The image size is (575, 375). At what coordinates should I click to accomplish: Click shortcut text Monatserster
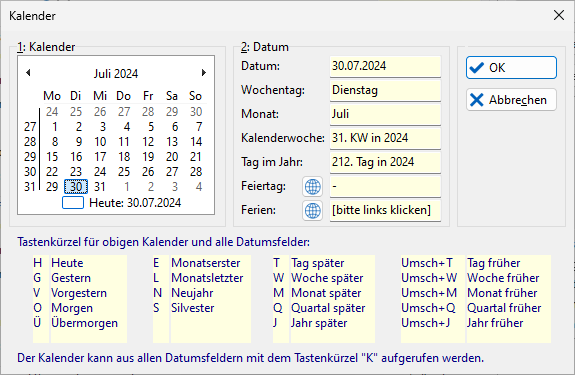[206, 263]
